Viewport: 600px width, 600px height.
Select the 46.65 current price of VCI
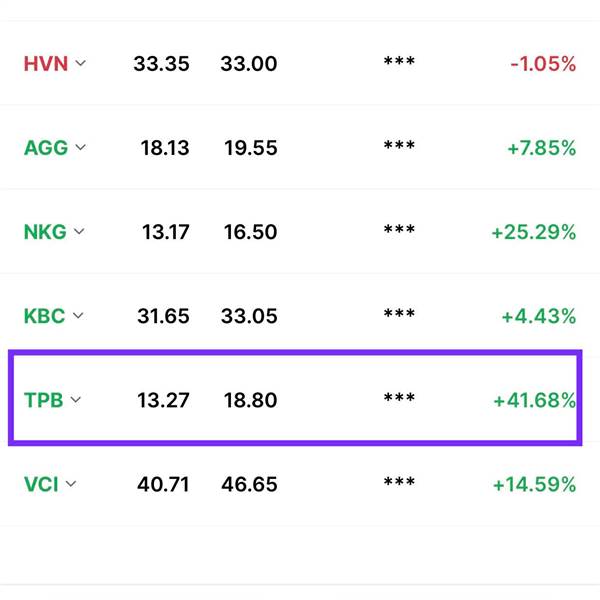[249, 484]
